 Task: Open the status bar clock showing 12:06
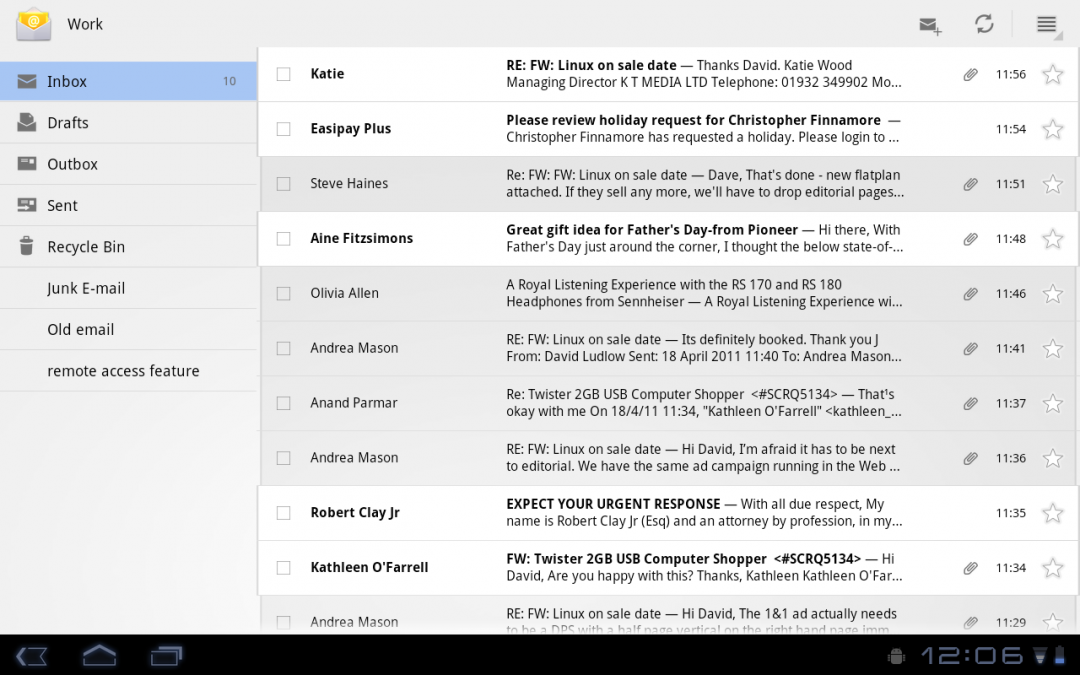pos(972,655)
